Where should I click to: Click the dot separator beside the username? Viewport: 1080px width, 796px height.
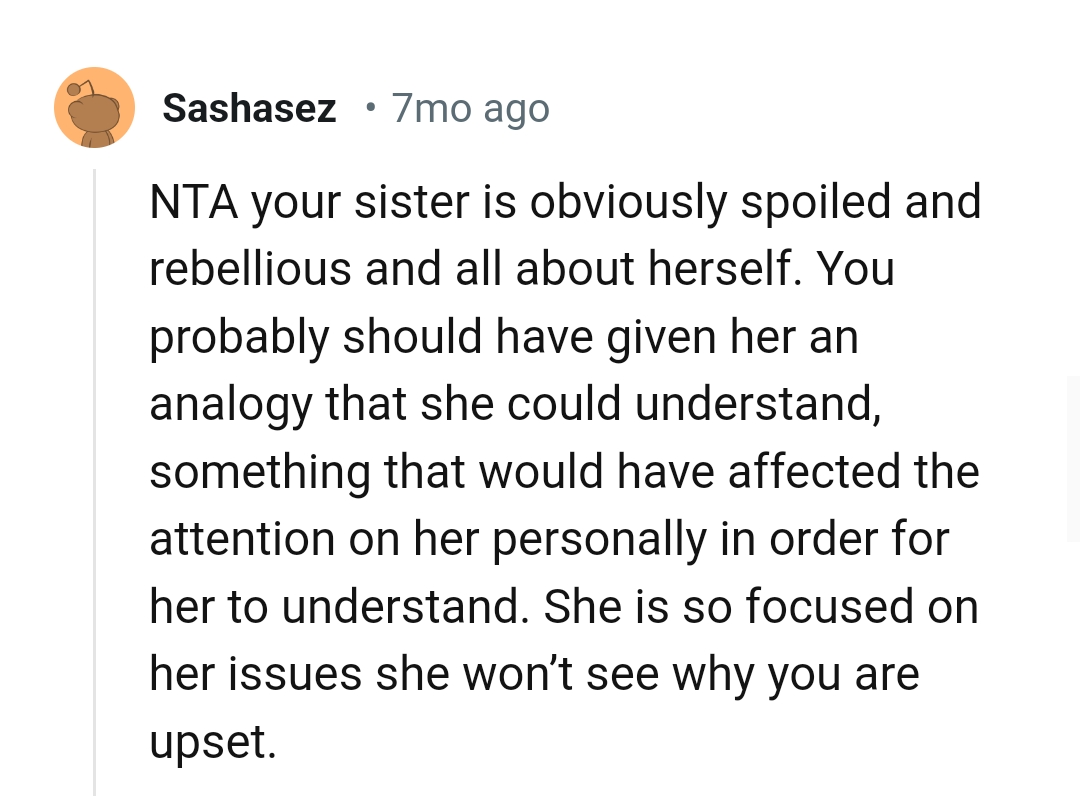(x=371, y=107)
